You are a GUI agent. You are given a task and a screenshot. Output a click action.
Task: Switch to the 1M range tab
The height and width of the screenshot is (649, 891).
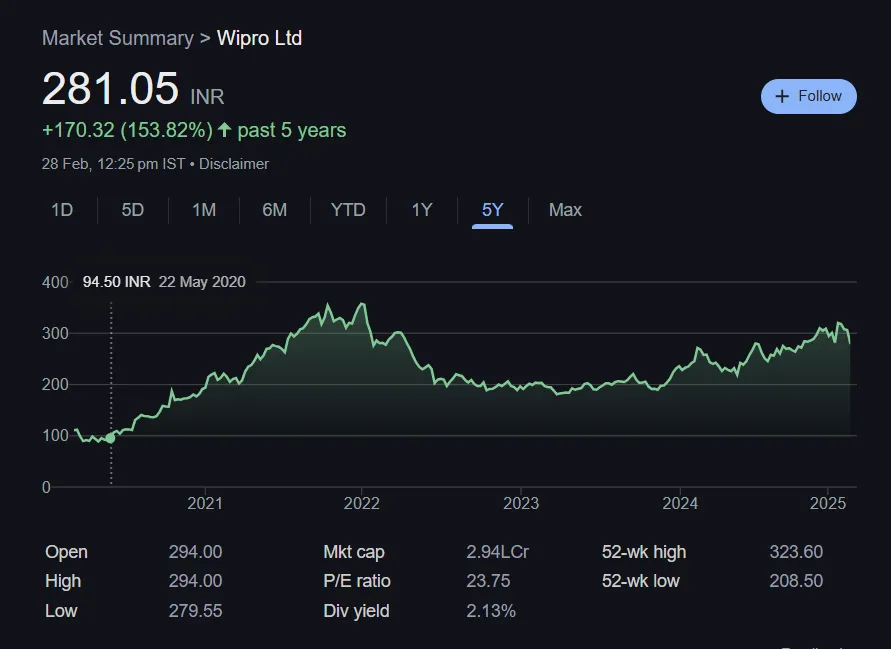204,210
